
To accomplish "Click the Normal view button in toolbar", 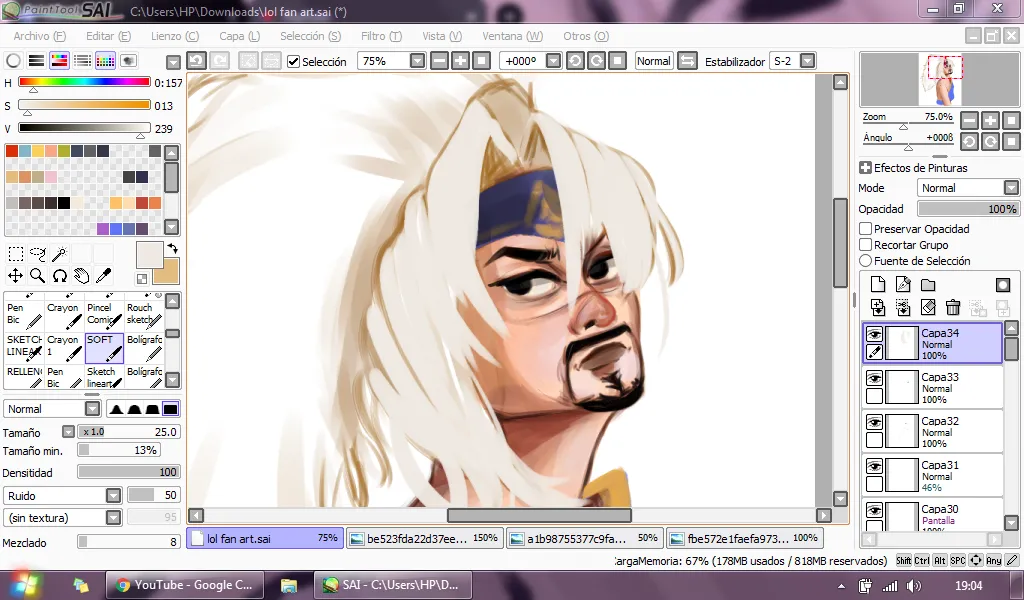I will tap(654, 61).
